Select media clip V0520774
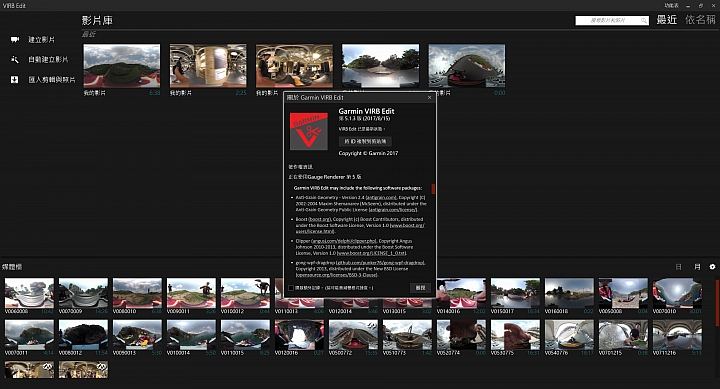Screen dimensions: 720x389 [x=461, y=335]
